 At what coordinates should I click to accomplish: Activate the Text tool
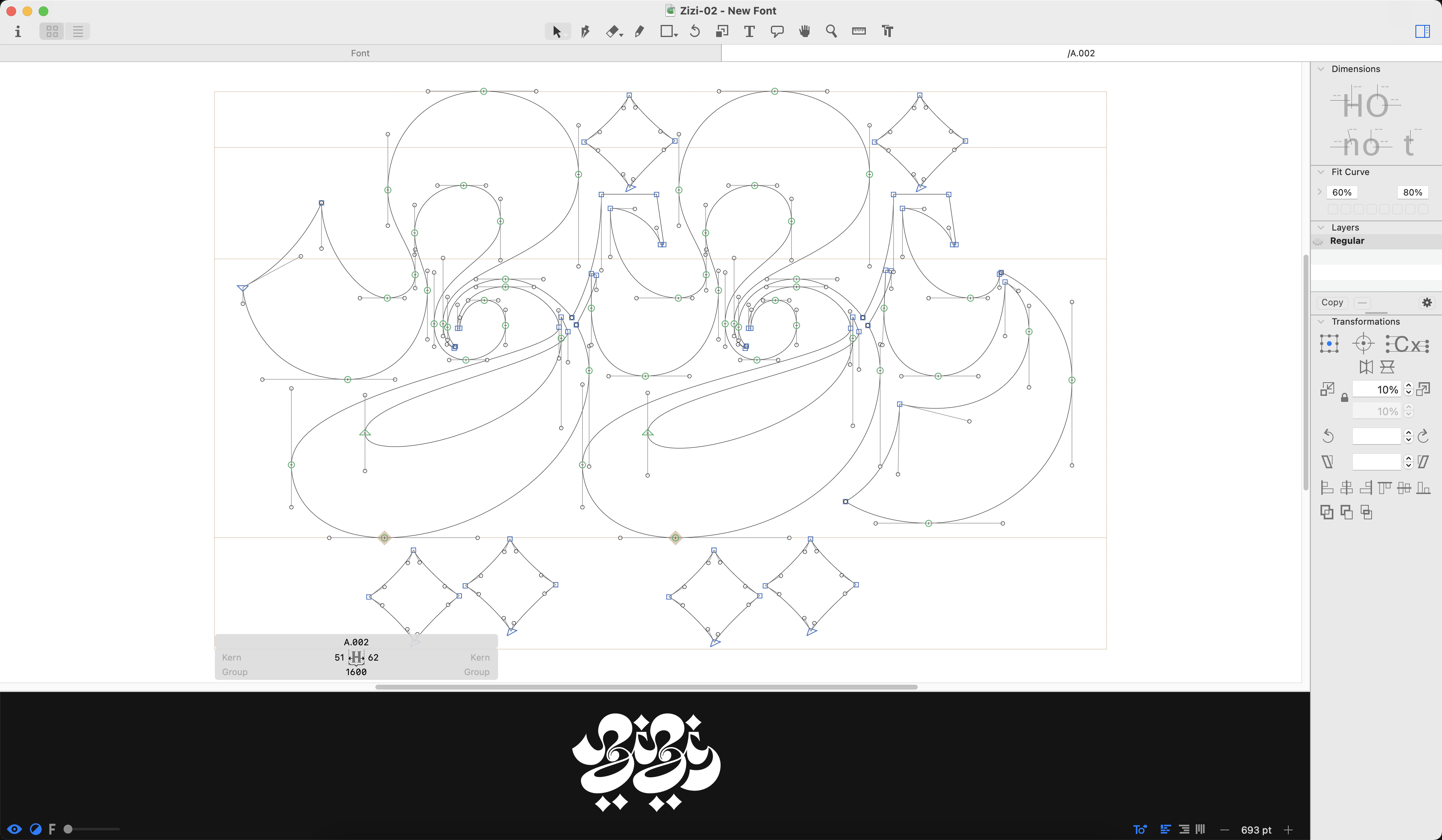point(749,31)
